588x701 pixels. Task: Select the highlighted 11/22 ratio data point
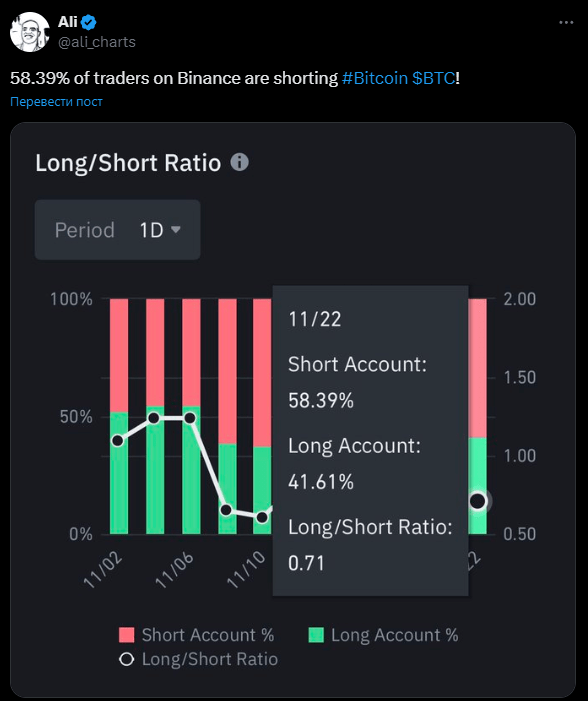click(478, 501)
